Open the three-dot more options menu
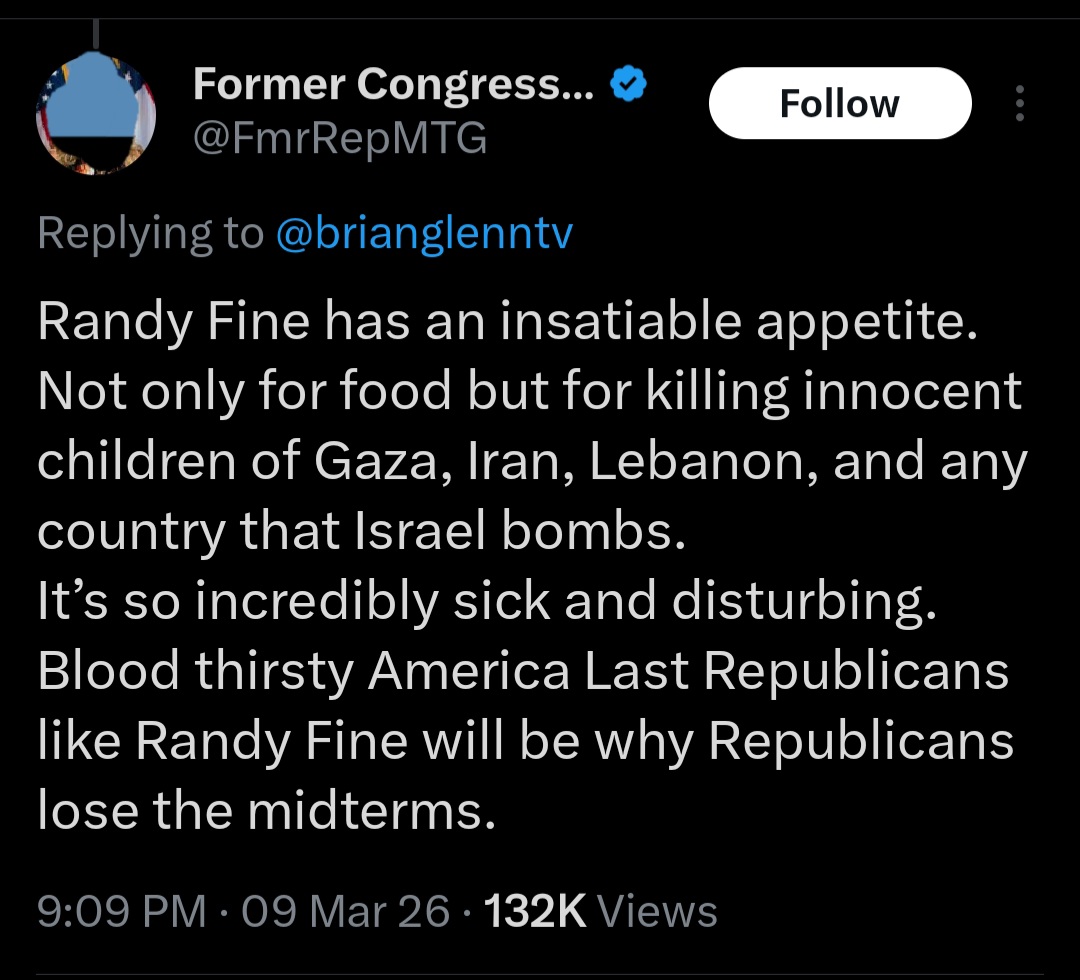Viewport: 1080px width, 980px height. point(1019,103)
